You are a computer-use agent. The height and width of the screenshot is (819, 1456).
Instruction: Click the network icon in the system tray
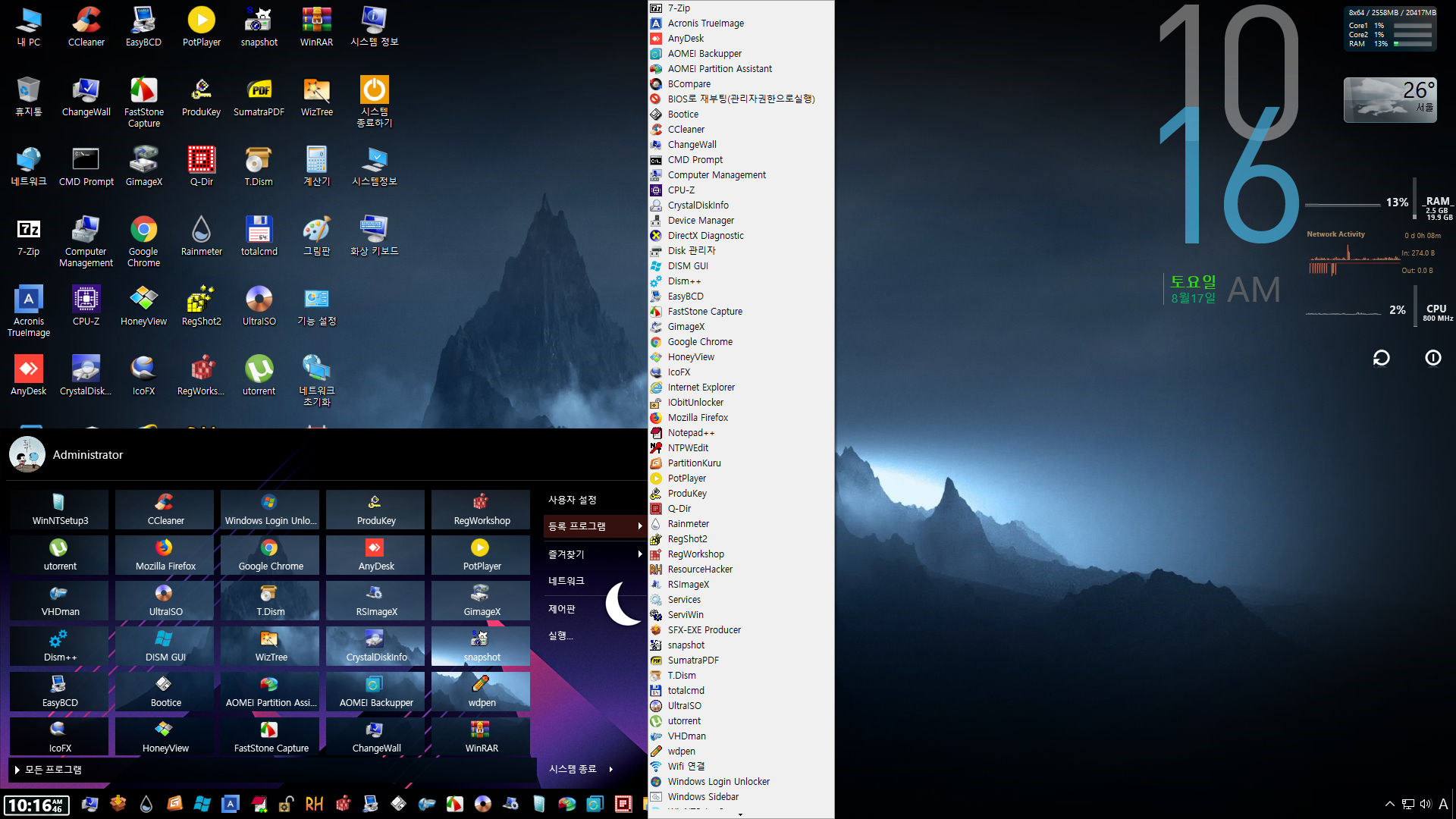click(x=1408, y=804)
